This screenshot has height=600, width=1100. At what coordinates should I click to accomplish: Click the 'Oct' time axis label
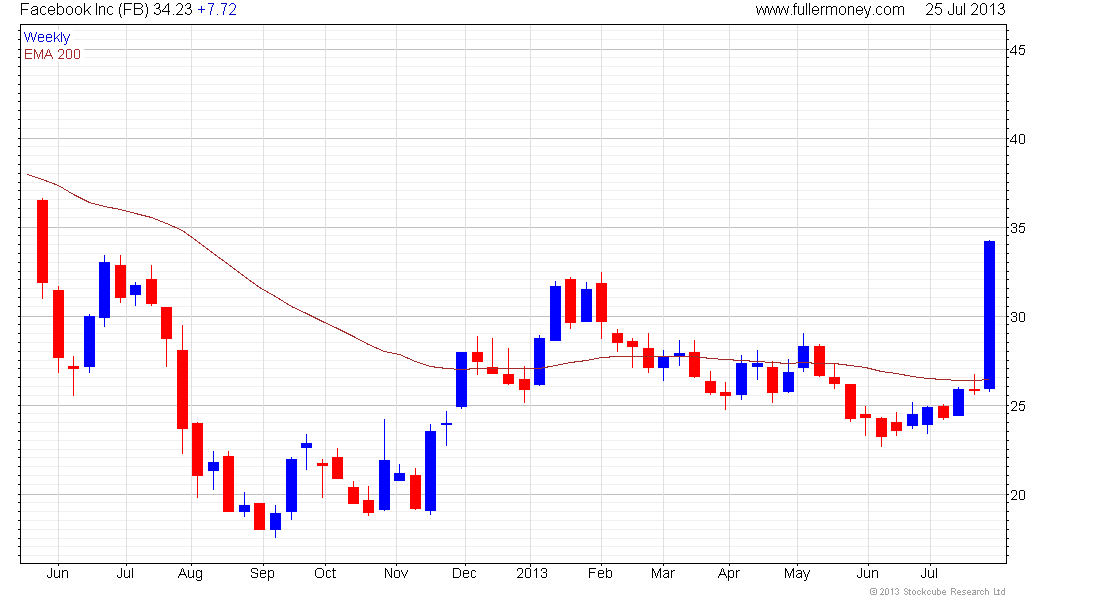[325, 573]
